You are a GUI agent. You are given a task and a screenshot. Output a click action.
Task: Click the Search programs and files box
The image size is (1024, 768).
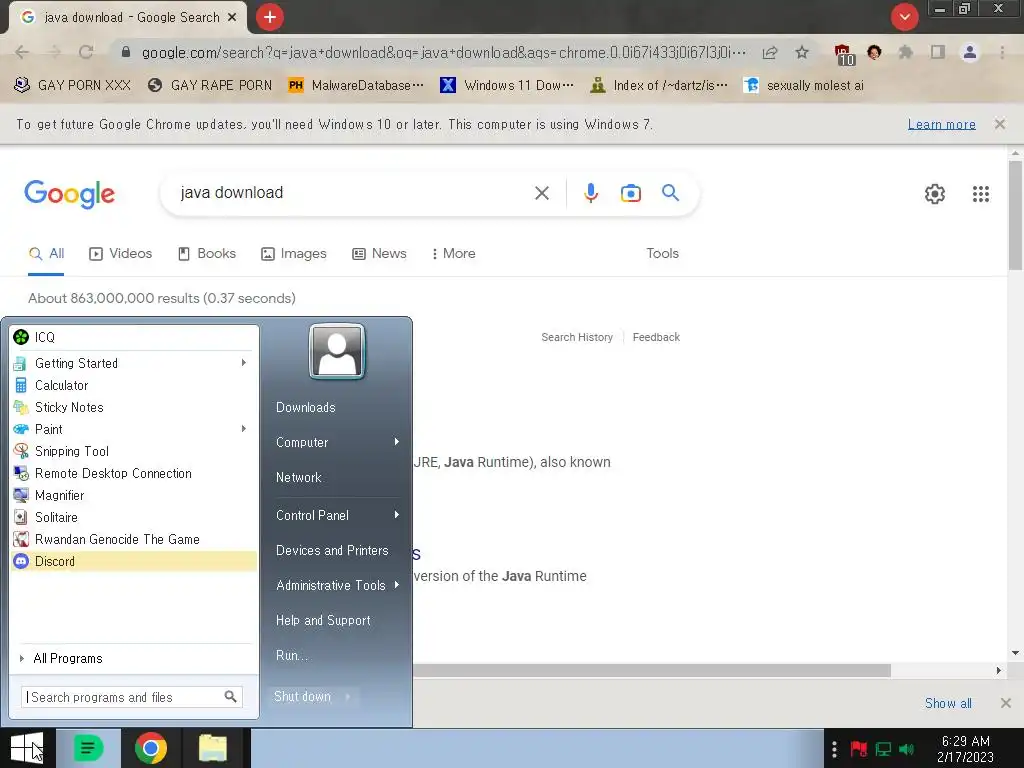tap(132, 697)
